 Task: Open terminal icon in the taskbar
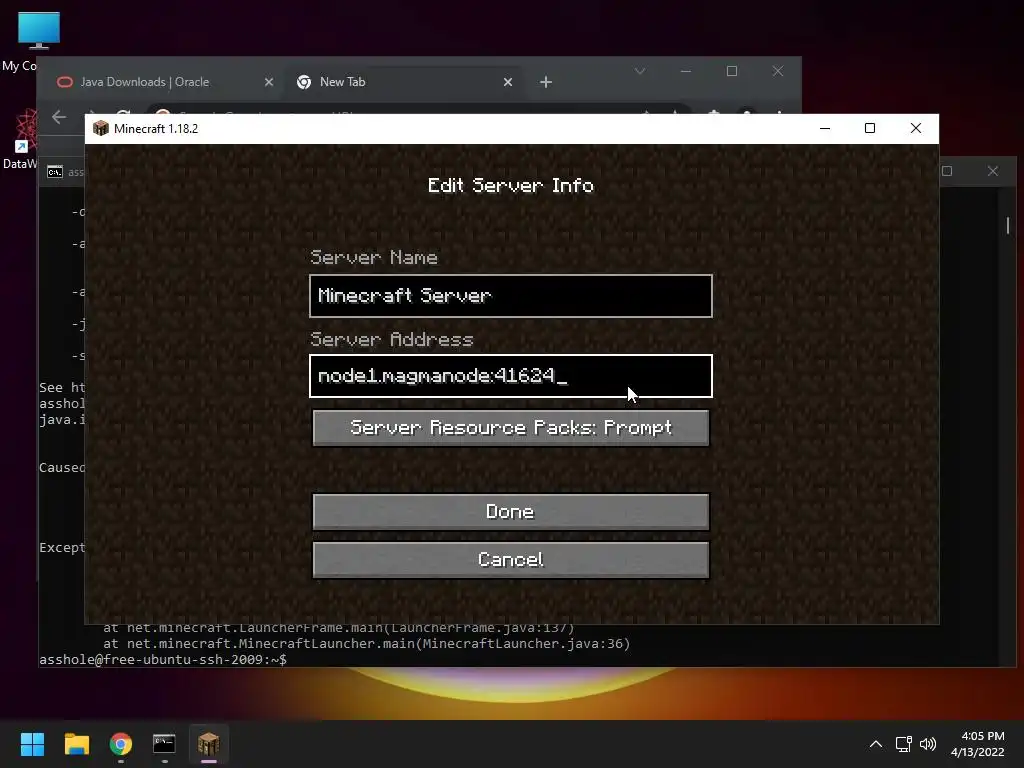click(165, 744)
